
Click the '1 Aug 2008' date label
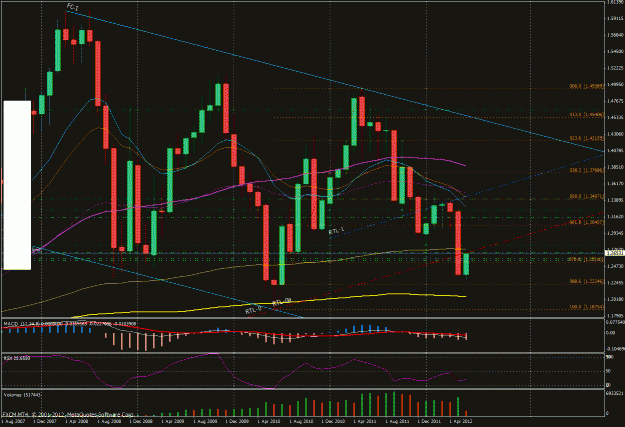click(x=109, y=421)
